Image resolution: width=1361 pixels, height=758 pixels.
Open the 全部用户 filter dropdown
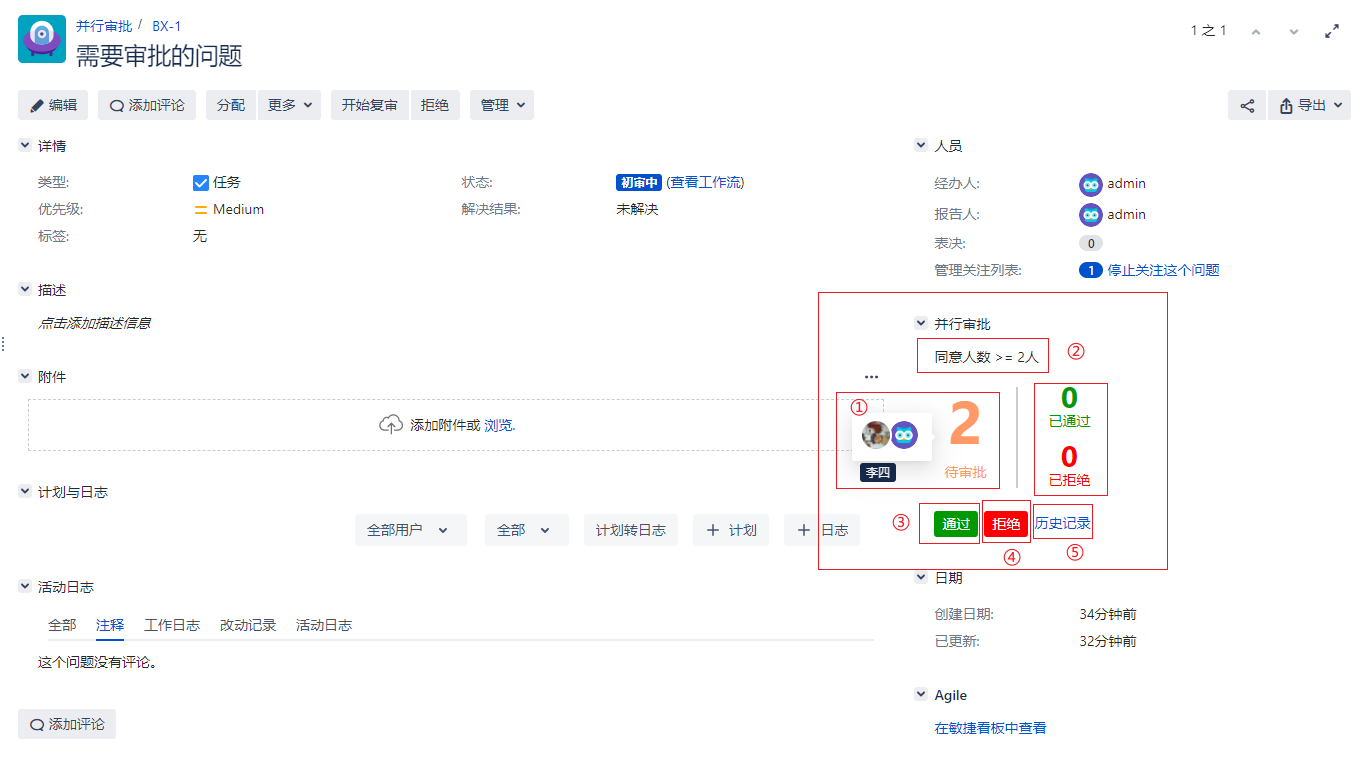tap(410, 530)
